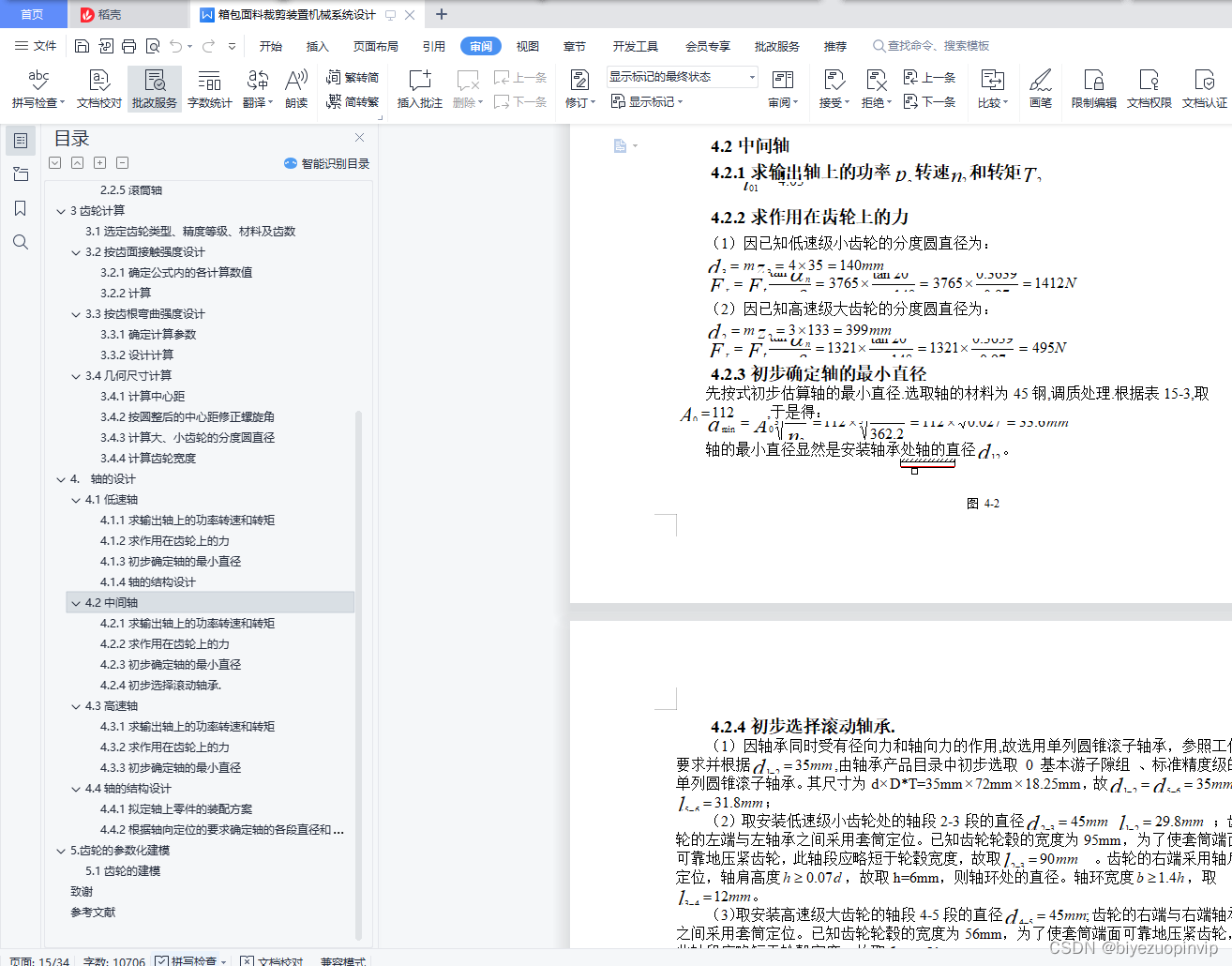Viewport: 1232px width, 966px height.
Task: Convert text with 简转繁
Action: 353,101
